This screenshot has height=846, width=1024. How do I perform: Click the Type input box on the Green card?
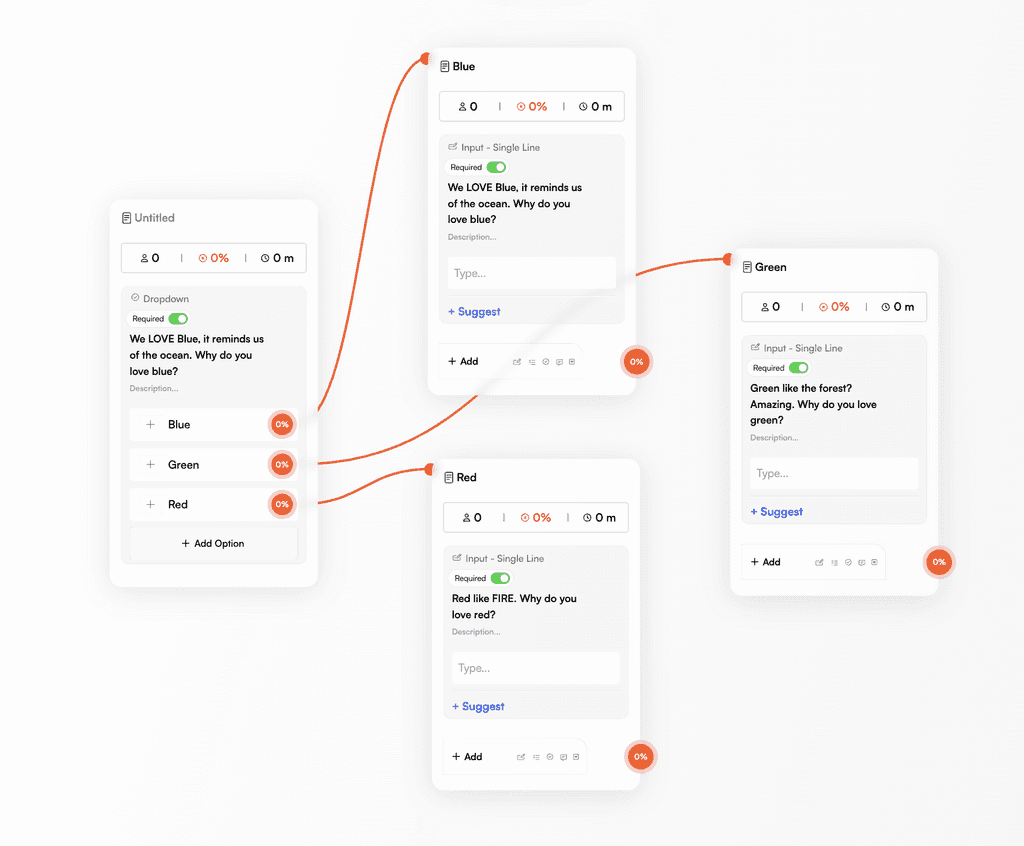(x=833, y=473)
